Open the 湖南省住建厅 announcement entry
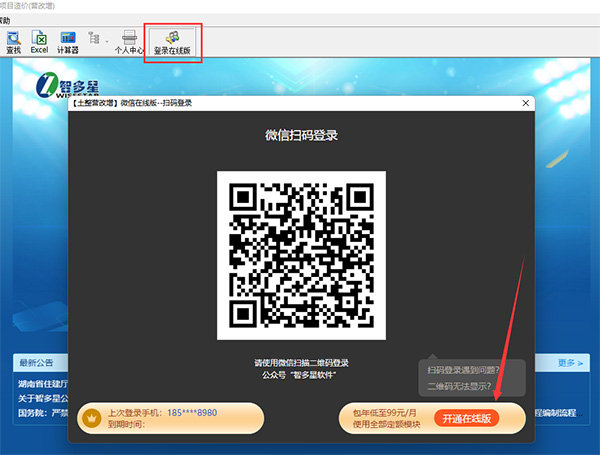 (x=40, y=382)
